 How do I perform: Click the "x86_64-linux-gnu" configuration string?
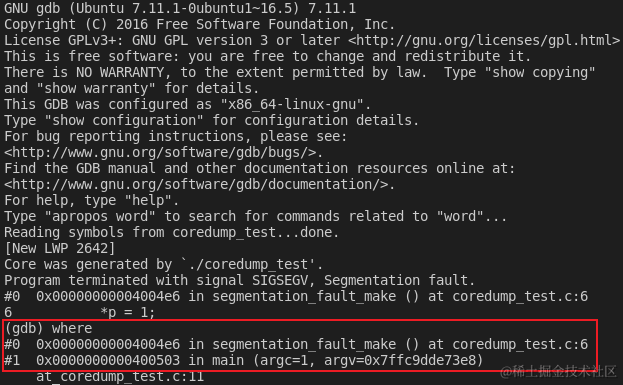tap(292, 104)
